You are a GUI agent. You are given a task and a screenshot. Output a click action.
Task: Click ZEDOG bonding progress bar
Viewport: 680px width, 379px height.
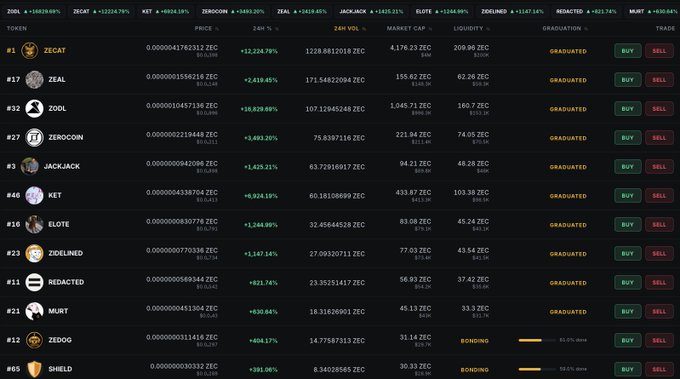point(537,340)
